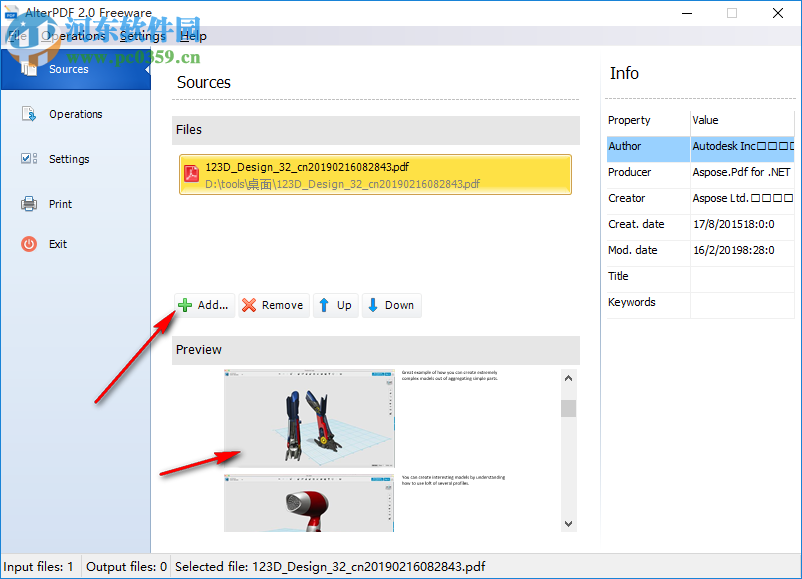Click the Input files status entry
802x579 pixels.
(39, 567)
